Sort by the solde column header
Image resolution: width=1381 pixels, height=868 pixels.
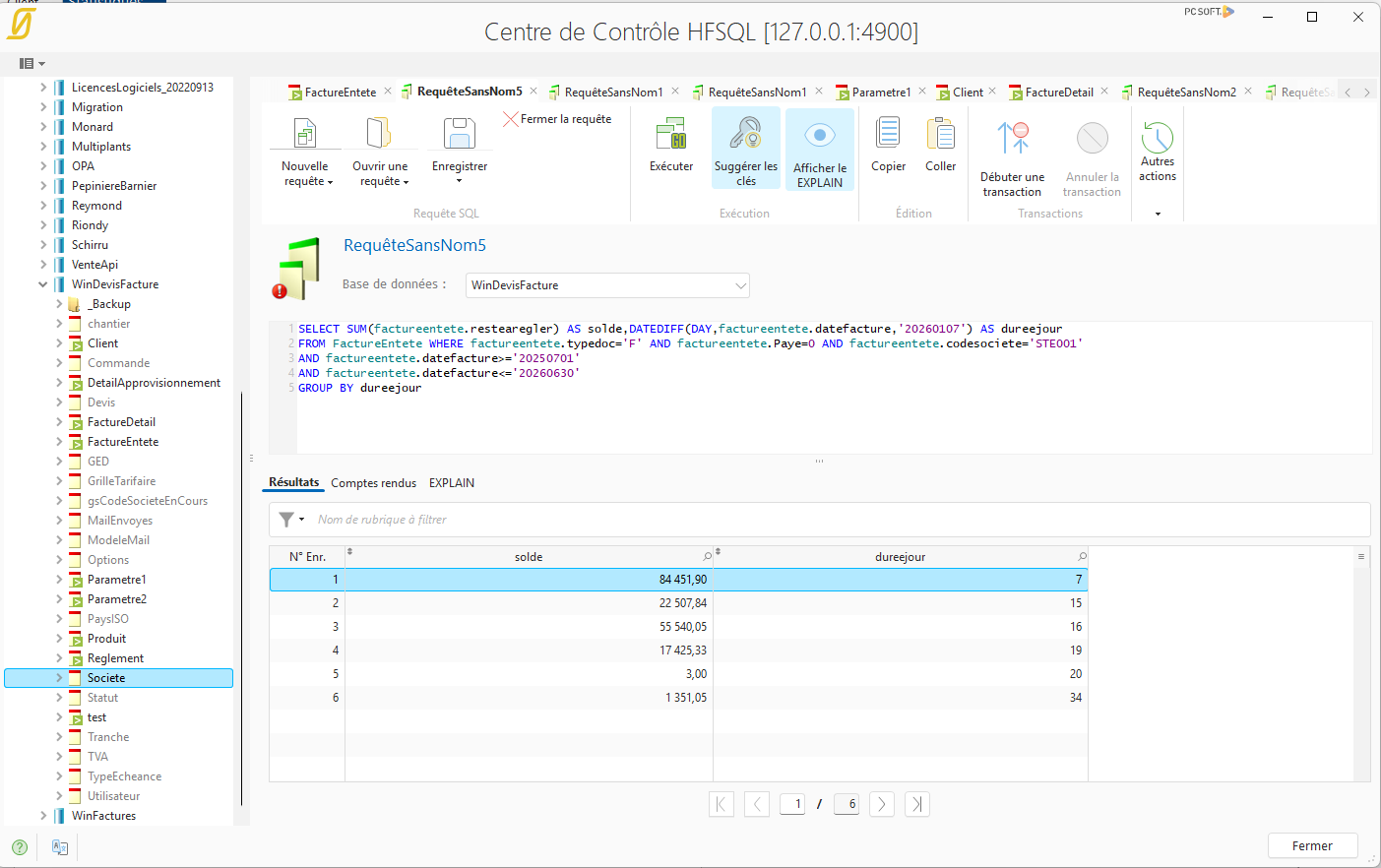coord(529,557)
